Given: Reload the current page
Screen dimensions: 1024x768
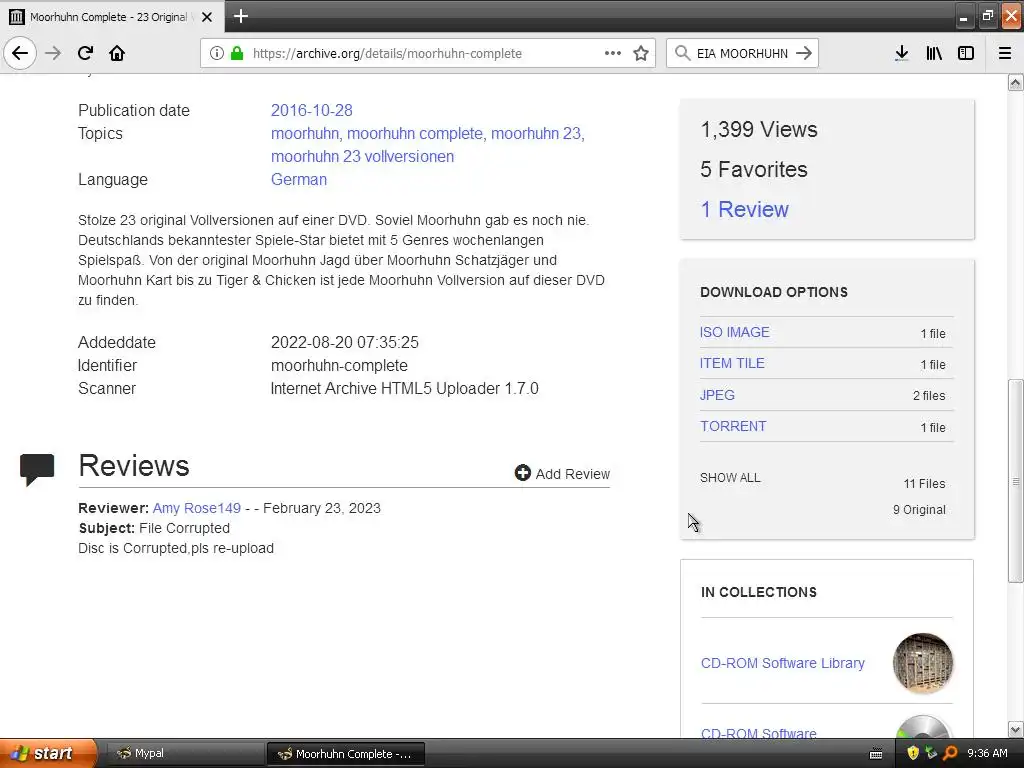Looking at the screenshot, I should point(85,53).
